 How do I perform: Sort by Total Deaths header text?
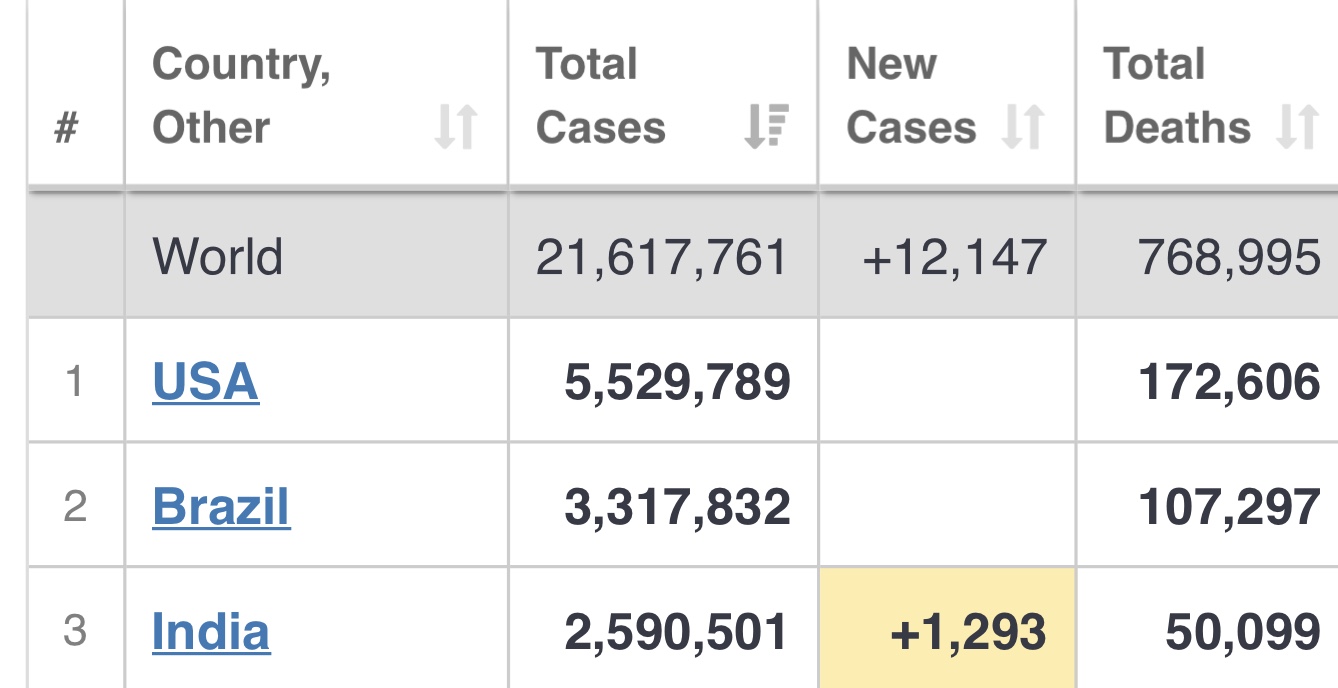1176,96
